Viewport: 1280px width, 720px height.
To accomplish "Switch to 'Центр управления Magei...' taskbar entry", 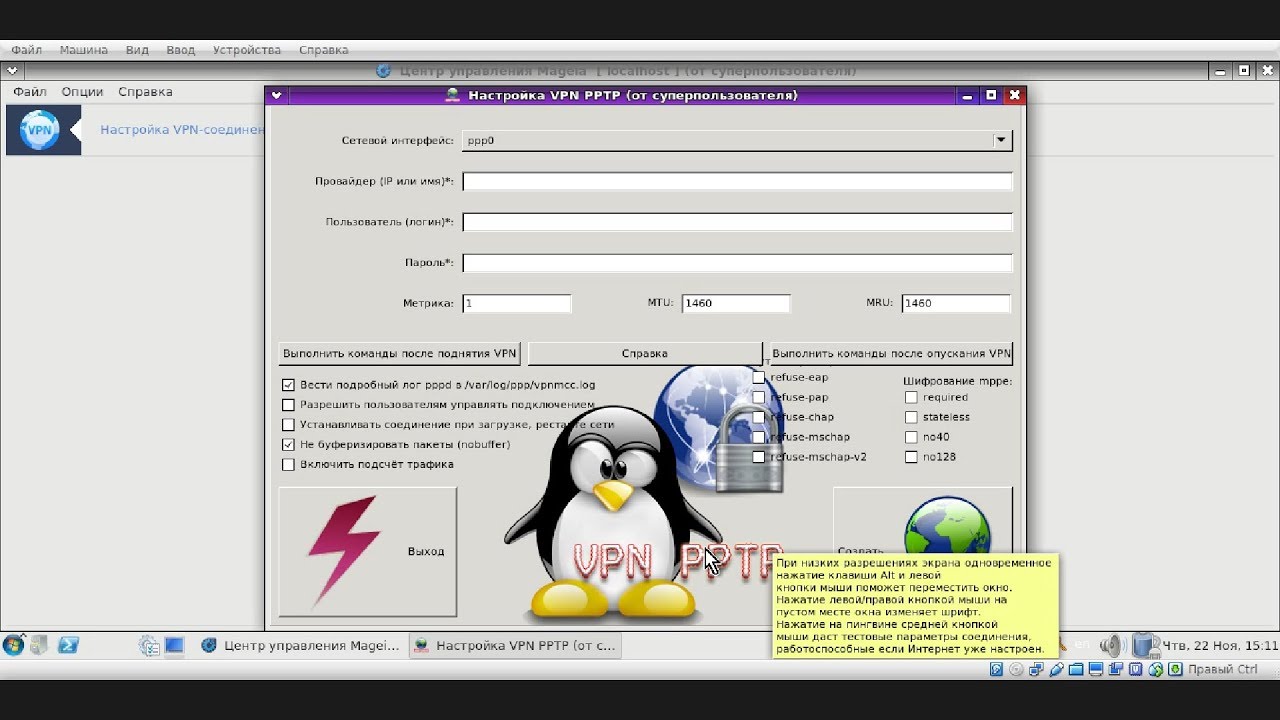I will [300, 645].
